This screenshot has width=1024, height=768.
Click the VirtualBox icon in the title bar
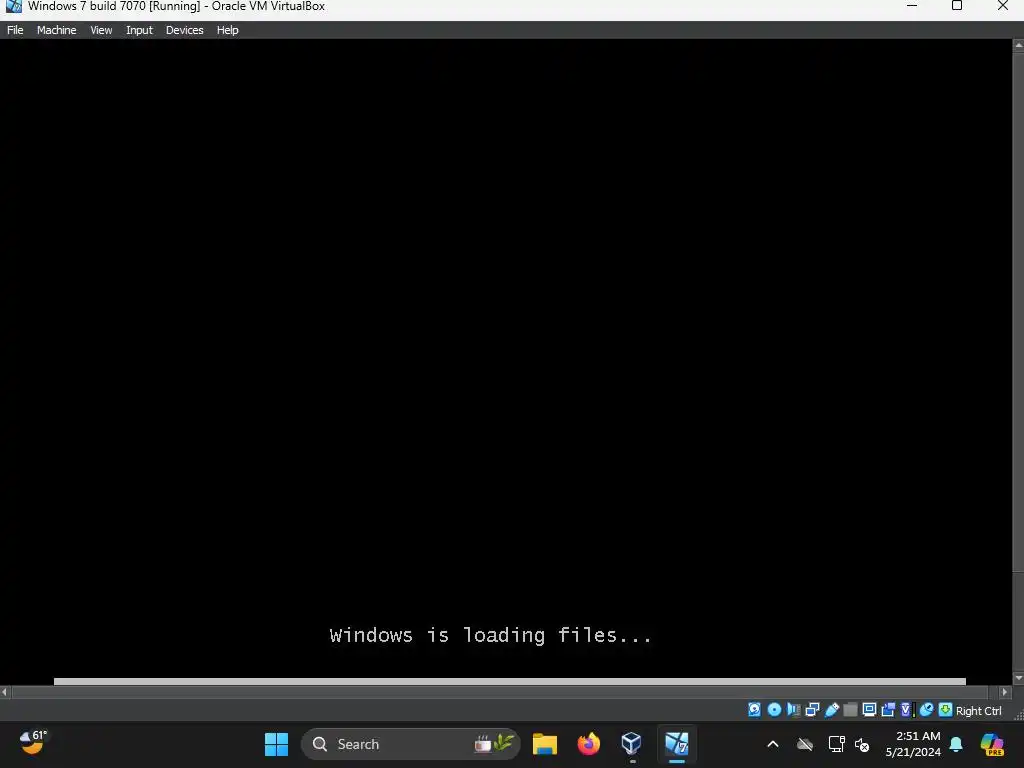(13, 7)
